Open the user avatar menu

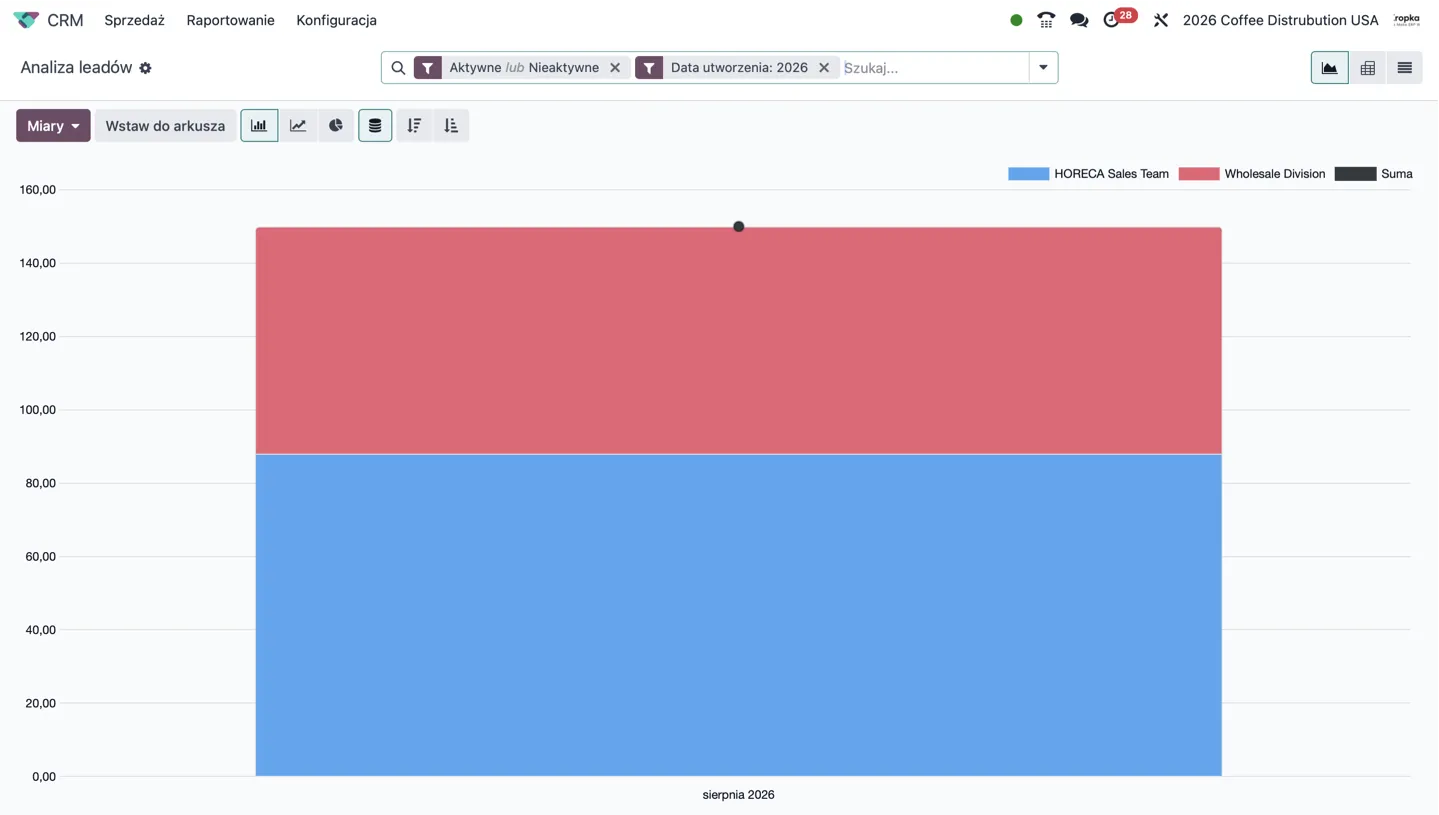[1407, 20]
